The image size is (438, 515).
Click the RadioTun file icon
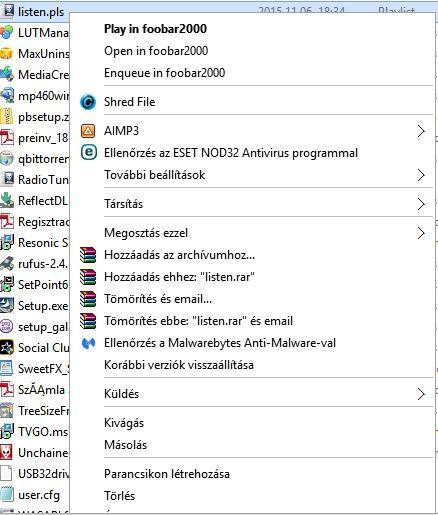pyautogui.click(x=7, y=180)
